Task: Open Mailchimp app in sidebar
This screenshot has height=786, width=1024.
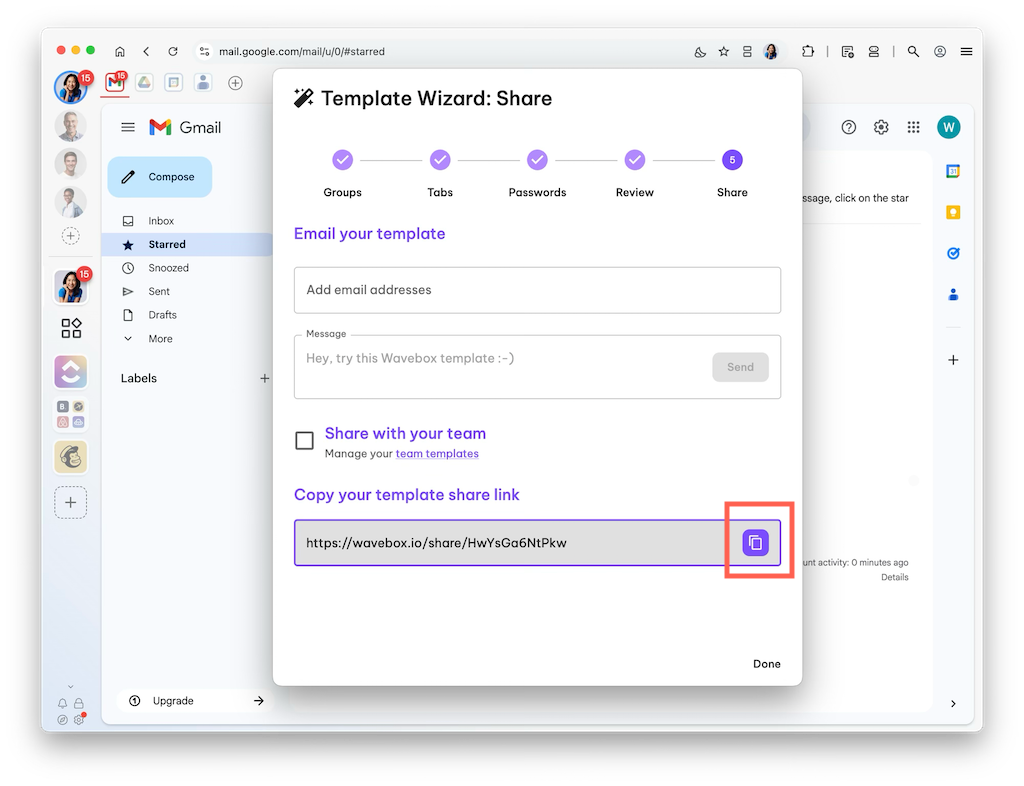Action: coord(71,457)
